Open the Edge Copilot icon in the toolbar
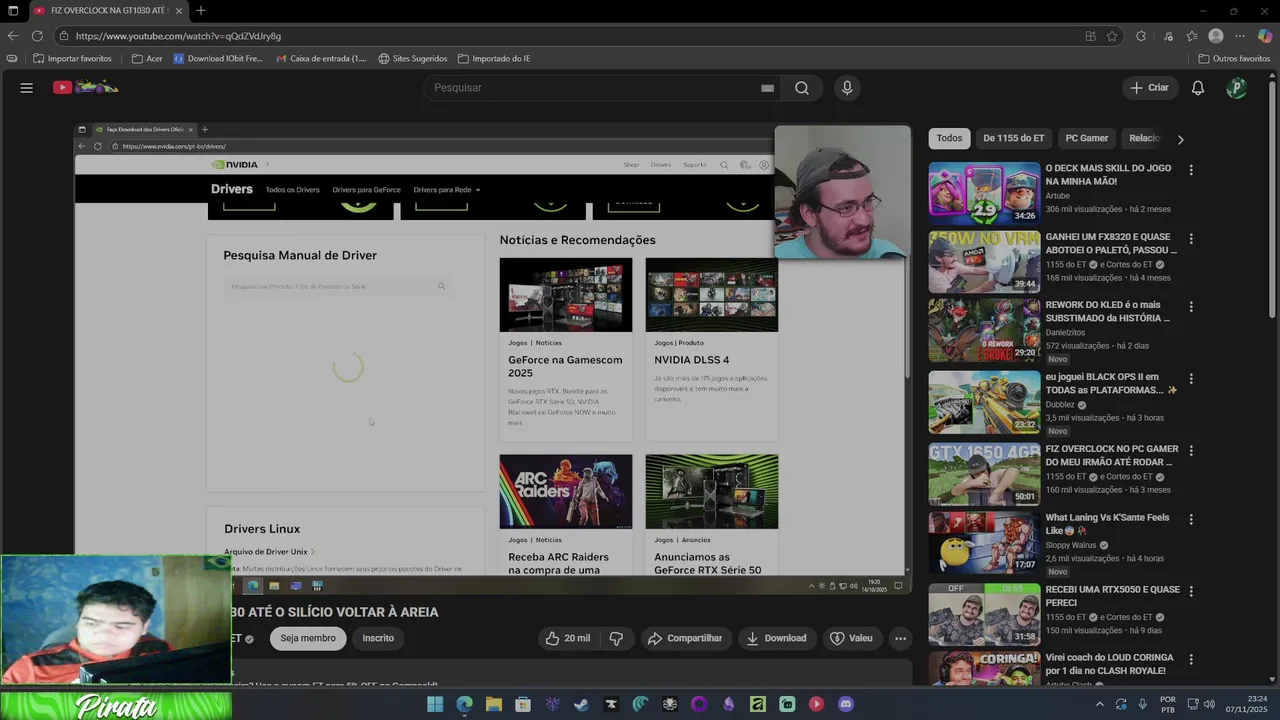The image size is (1280, 720). (x=1265, y=36)
